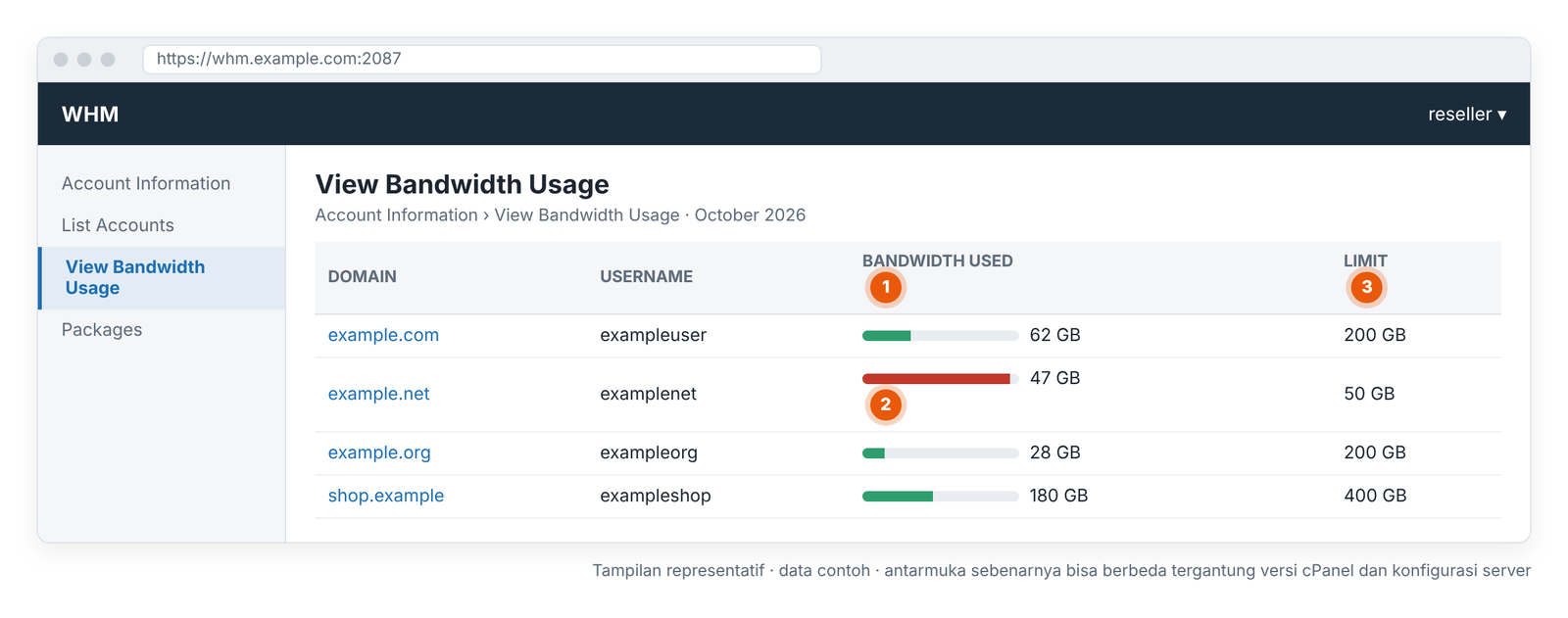Click the exampleshop username cell

[x=656, y=496]
